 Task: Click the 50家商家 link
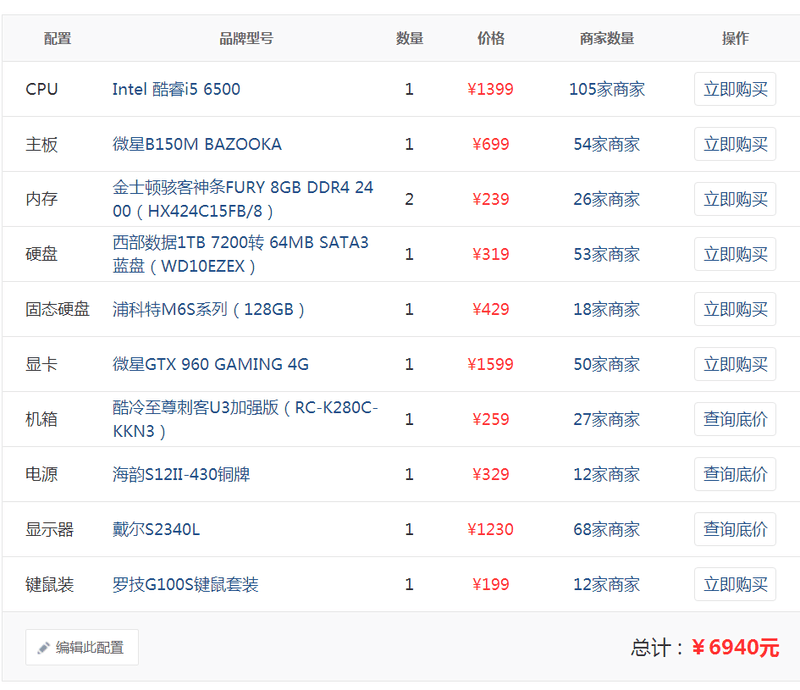click(607, 364)
